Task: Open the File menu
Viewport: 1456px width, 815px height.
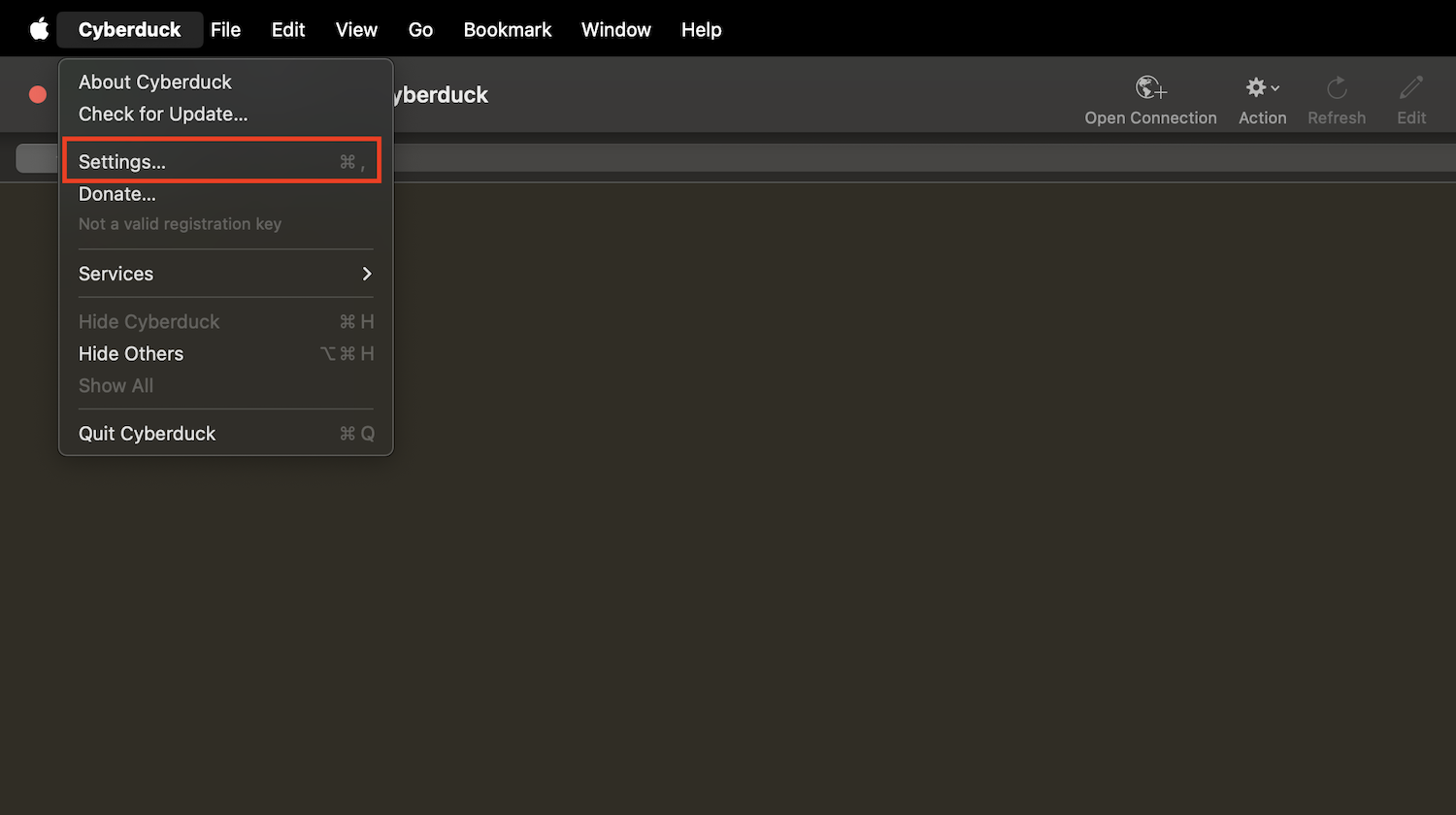Action: (x=225, y=29)
